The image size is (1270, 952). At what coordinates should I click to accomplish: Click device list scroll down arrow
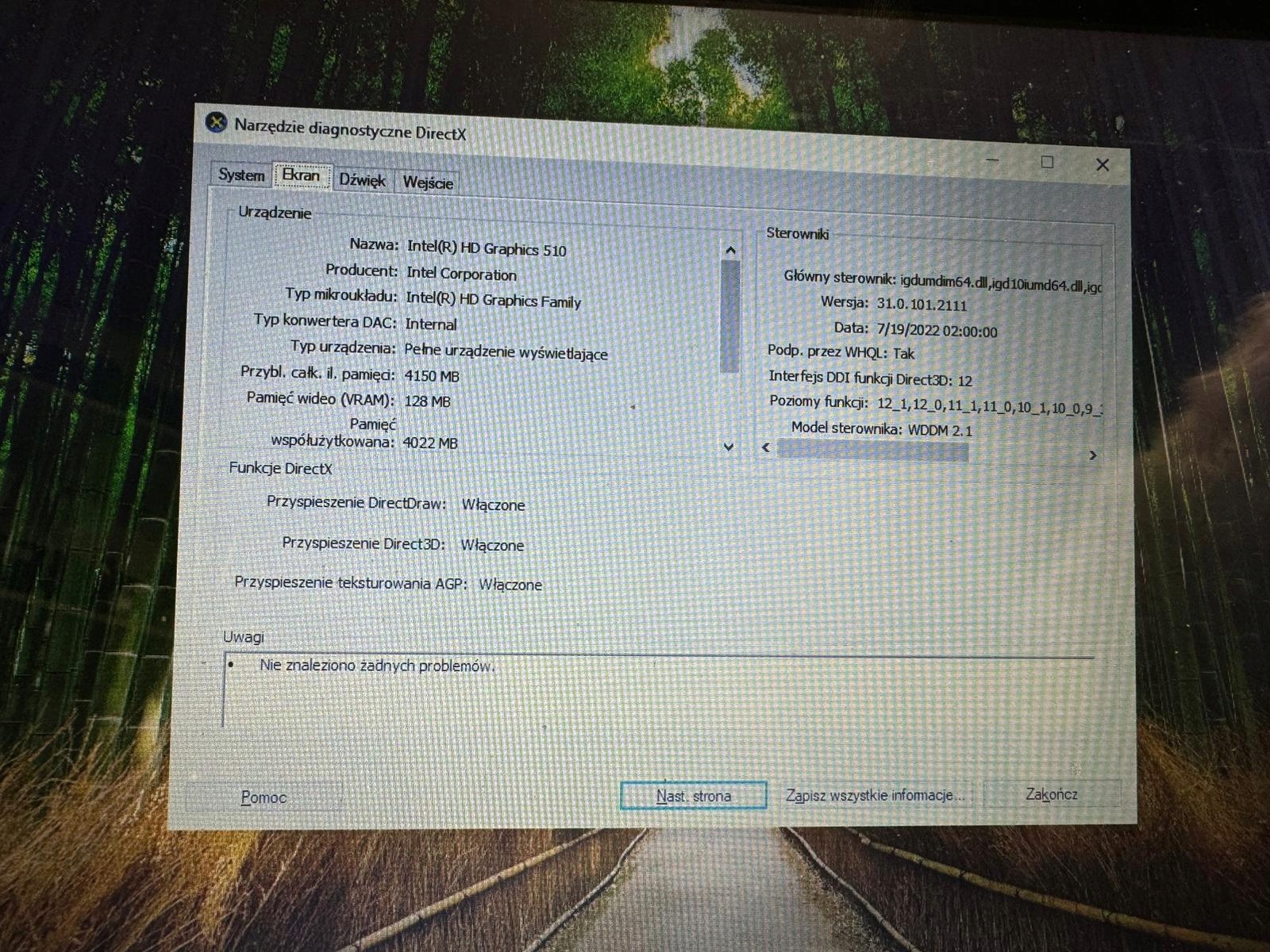729,447
